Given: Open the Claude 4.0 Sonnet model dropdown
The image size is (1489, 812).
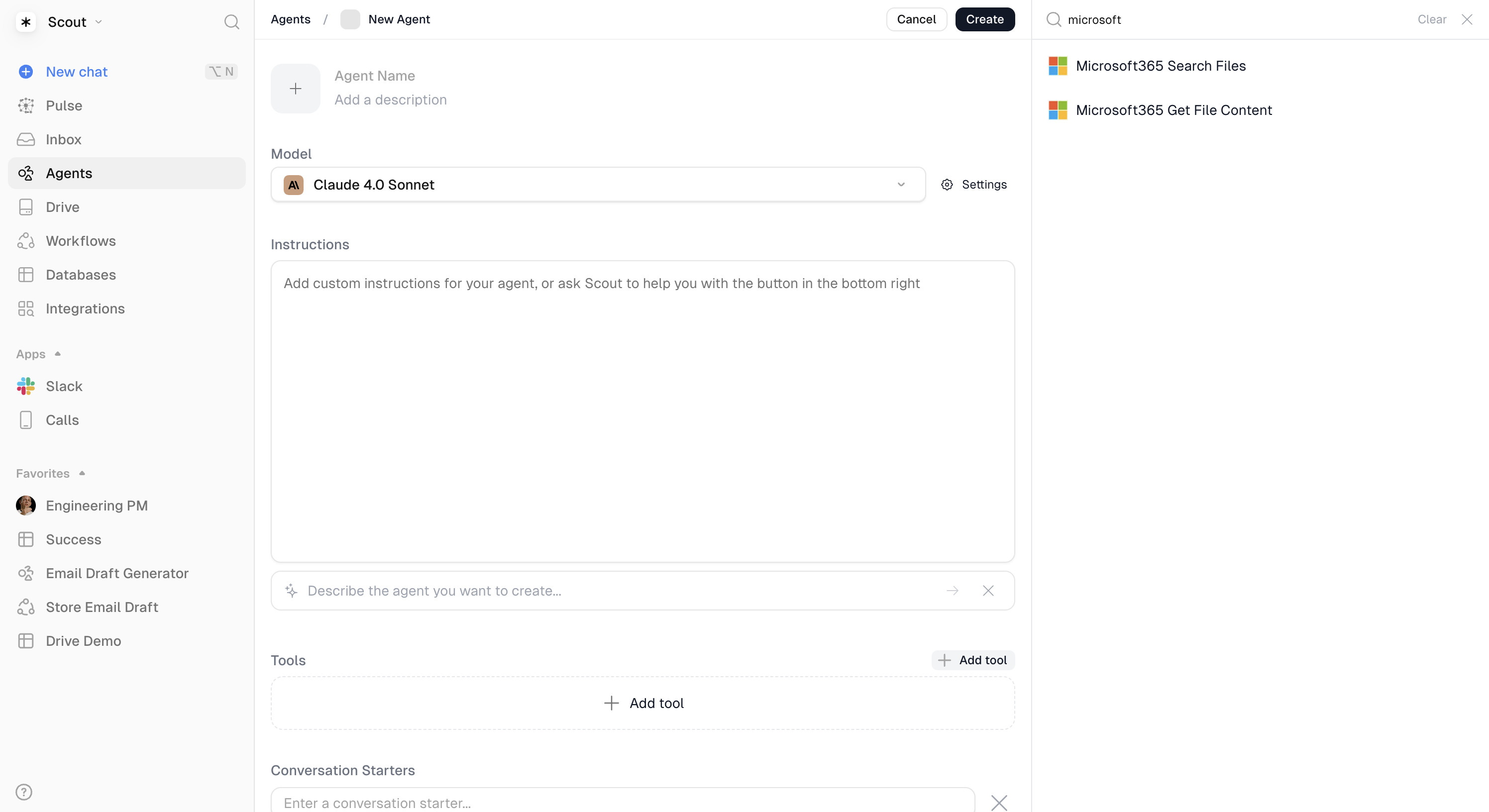Looking at the screenshot, I should tap(598, 185).
